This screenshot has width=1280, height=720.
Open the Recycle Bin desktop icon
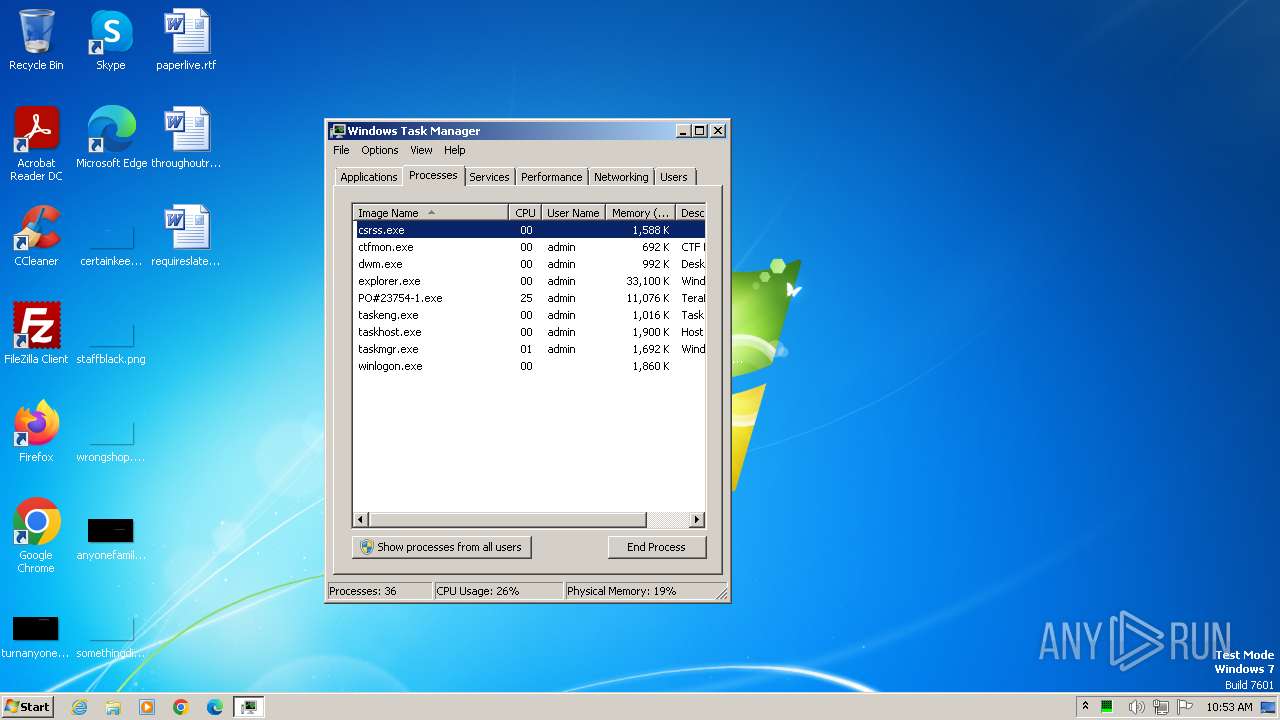click(x=36, y=40)
